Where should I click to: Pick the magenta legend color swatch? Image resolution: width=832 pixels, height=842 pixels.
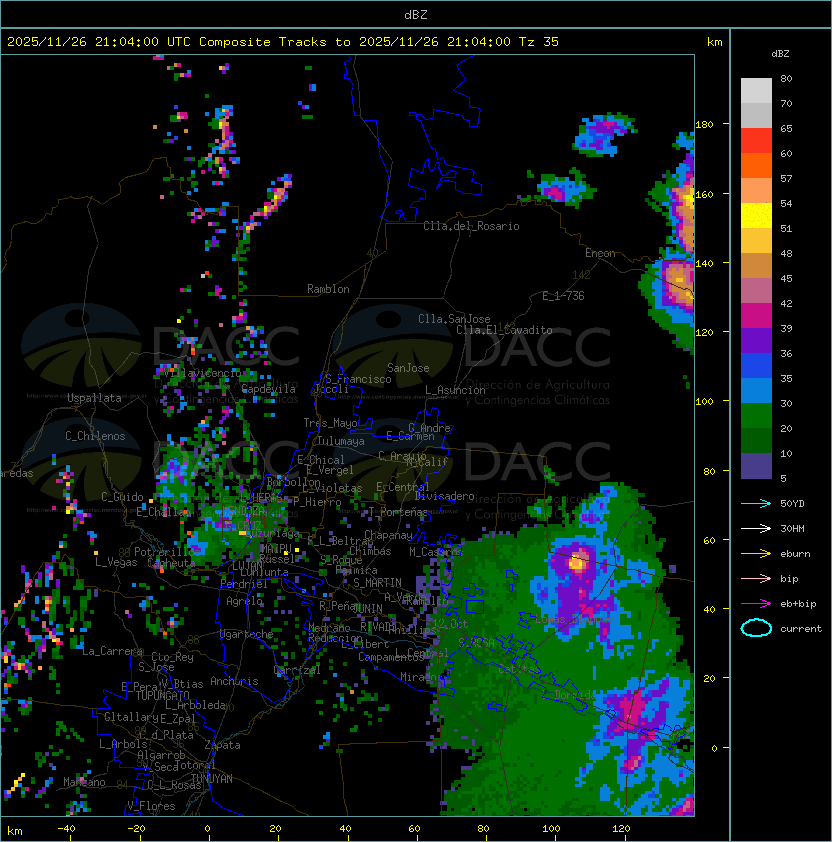(756, 315)
